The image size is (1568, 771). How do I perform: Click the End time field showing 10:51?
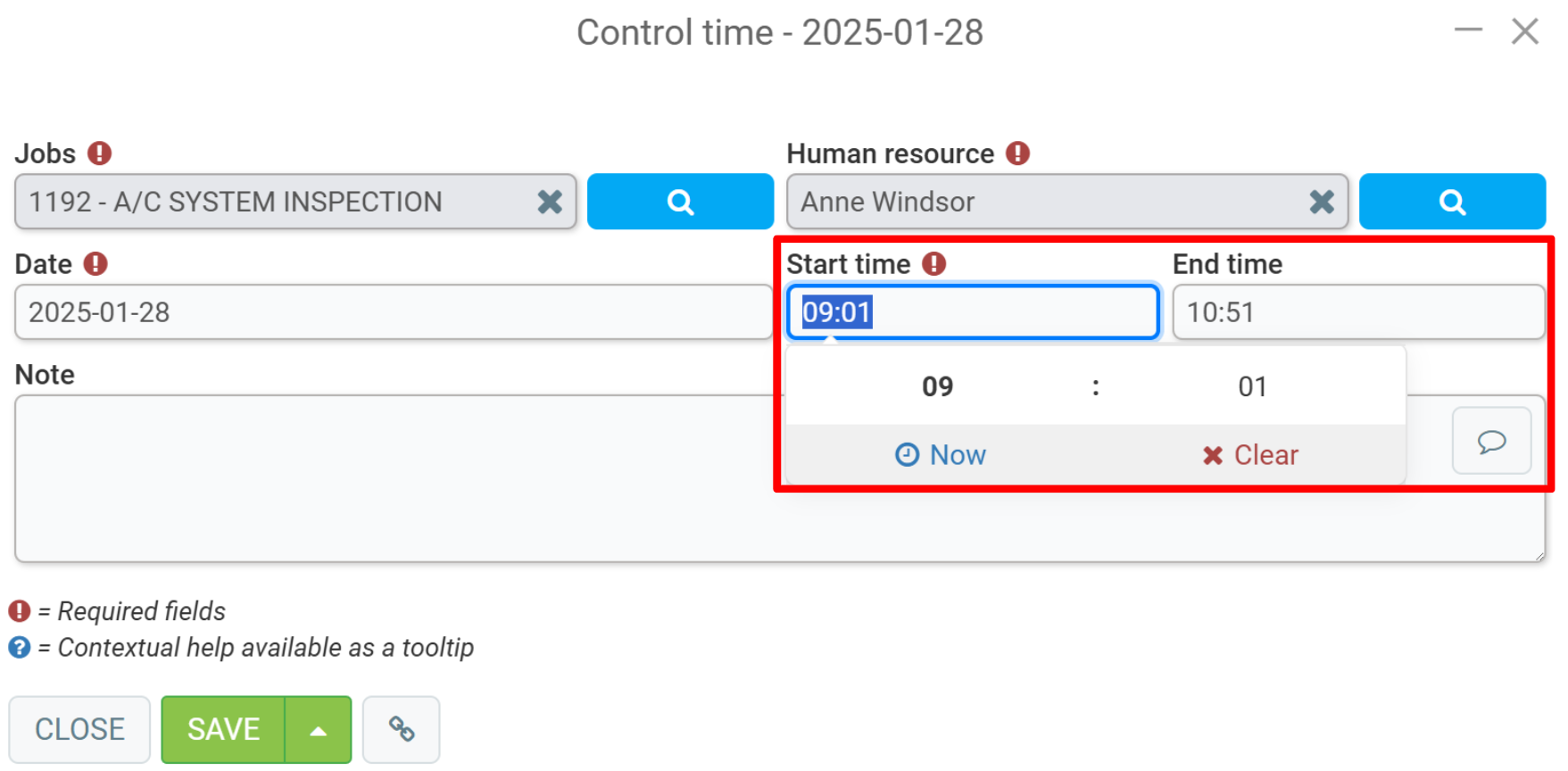tap(1358, 312)
